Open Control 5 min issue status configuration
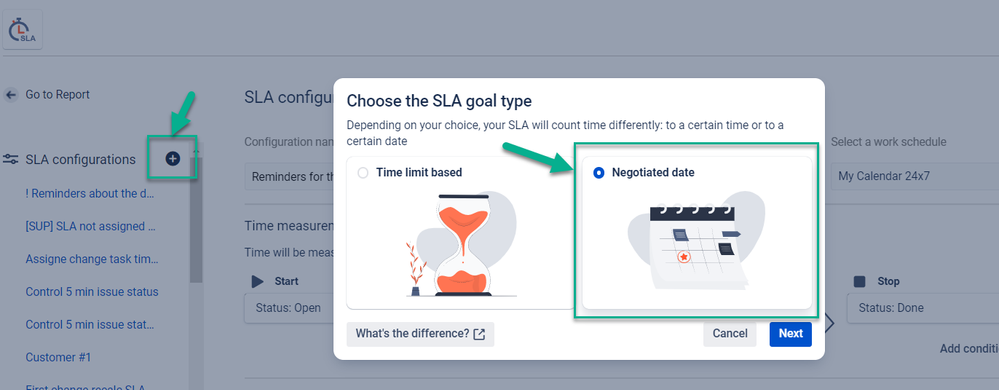This screenshot has width=999, height=390. 92,292
